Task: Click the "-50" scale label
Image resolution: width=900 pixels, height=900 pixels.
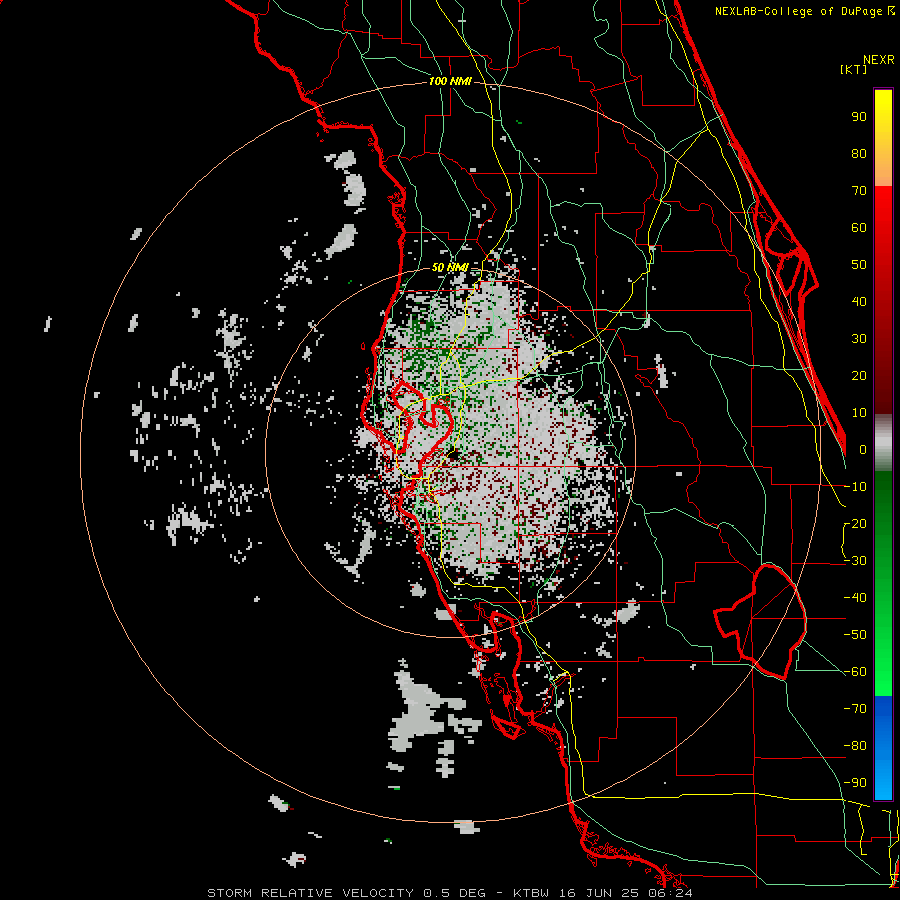Action: [x=856, y=635]
